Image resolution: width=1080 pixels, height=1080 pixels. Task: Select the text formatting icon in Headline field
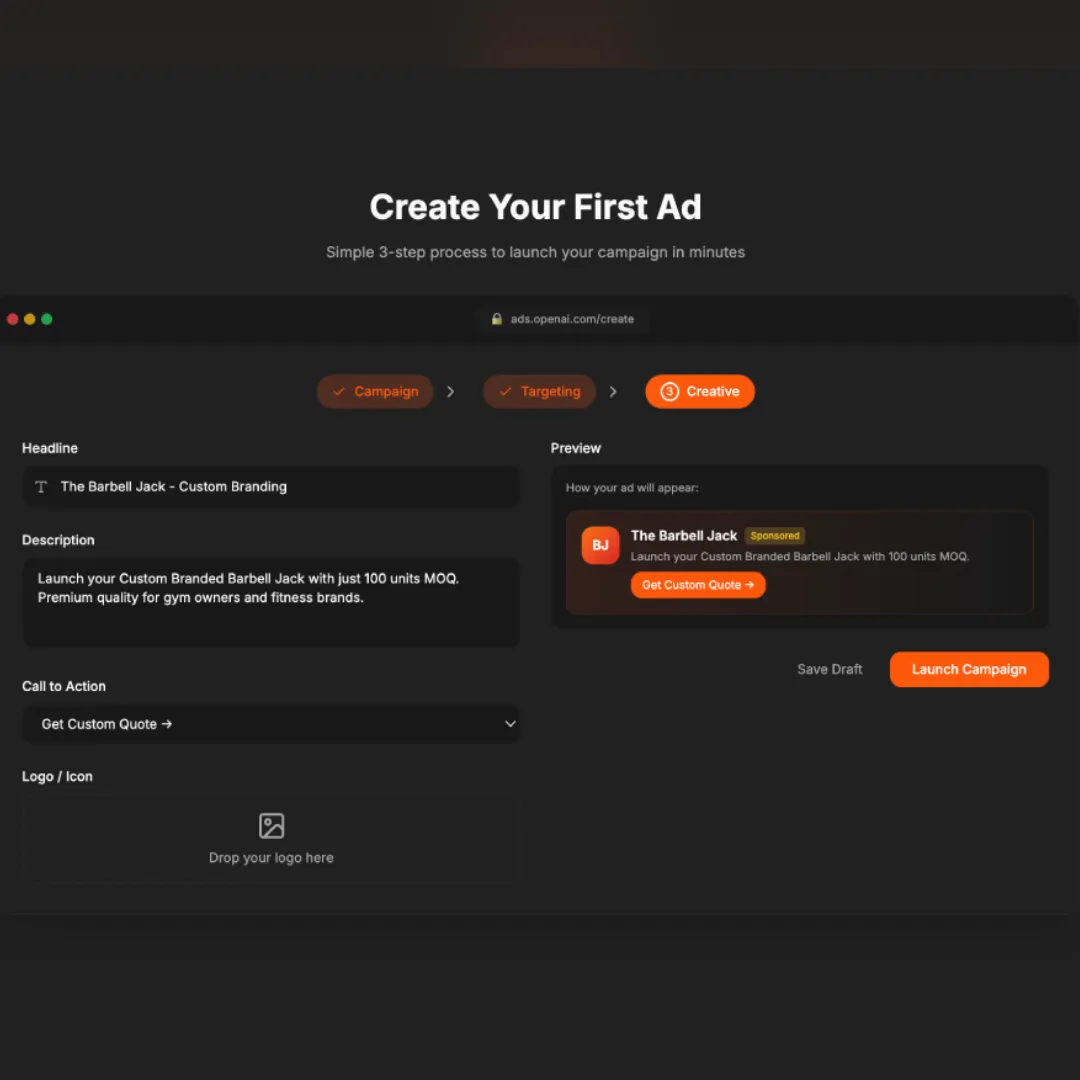41,487
